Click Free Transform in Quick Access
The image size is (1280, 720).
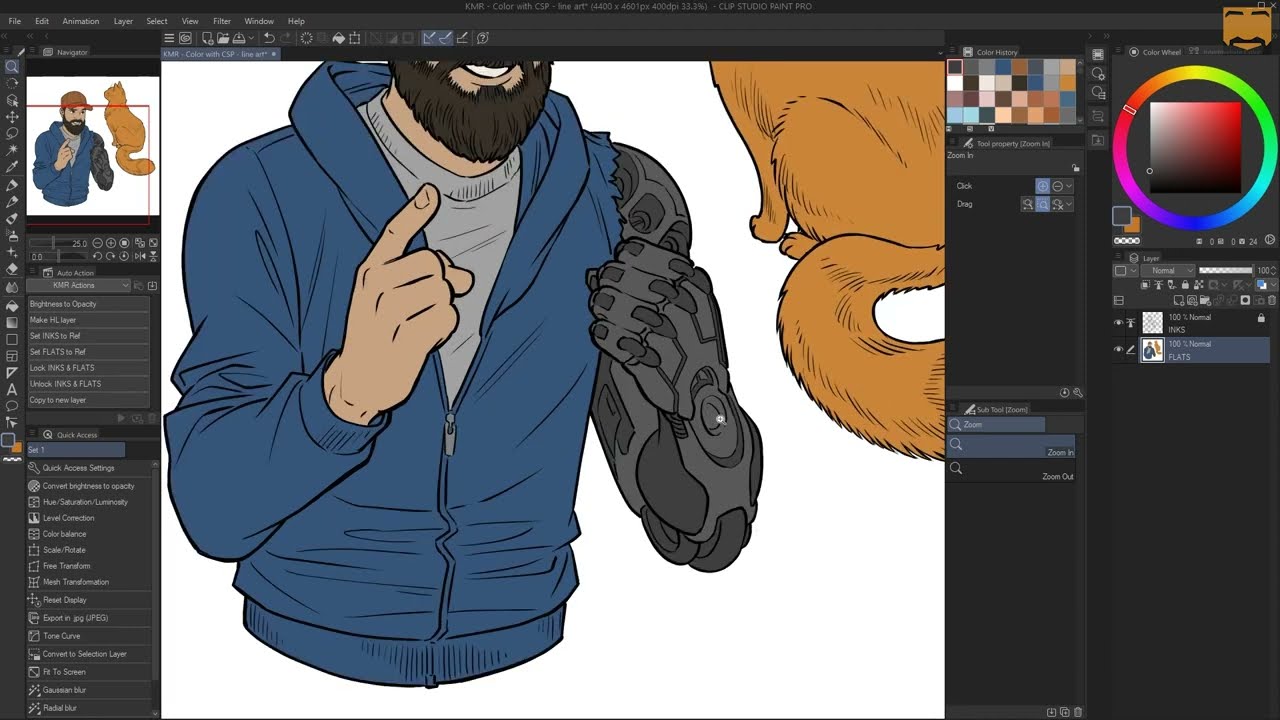click(x=89, y=566)
